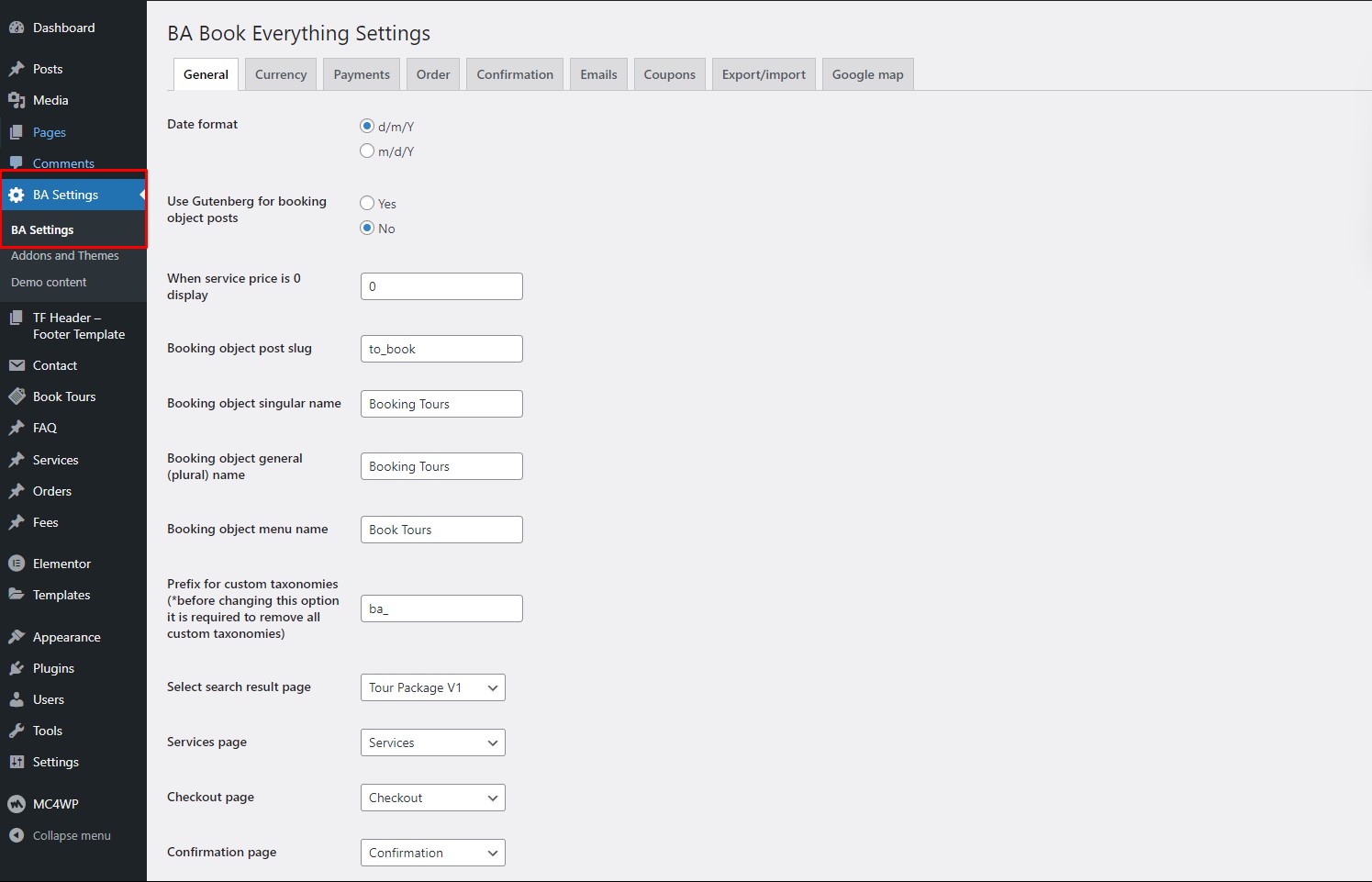Click the zero price display field
The height and width of the screenshot is (882, 1372).
(x=441, y=286)
